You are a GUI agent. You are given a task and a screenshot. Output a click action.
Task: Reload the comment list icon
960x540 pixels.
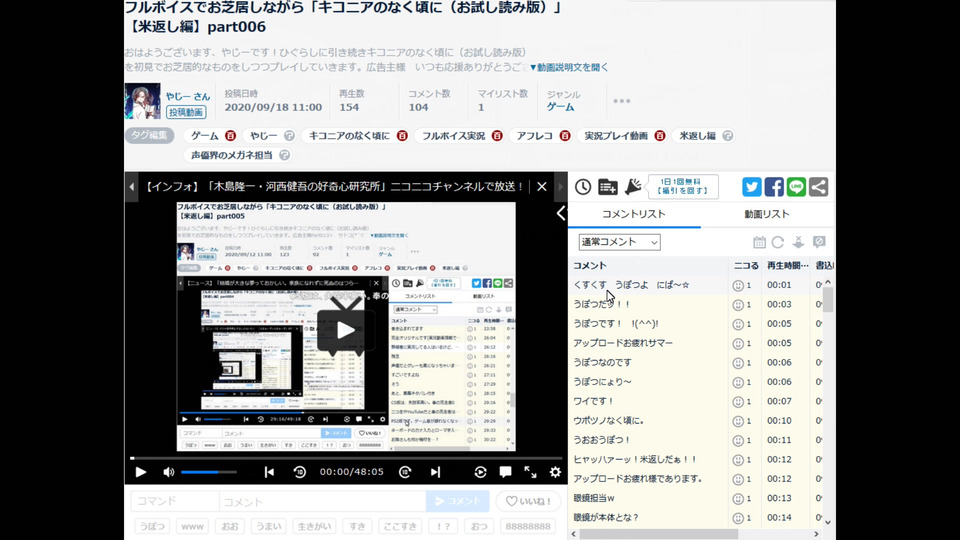pos(778,242)
